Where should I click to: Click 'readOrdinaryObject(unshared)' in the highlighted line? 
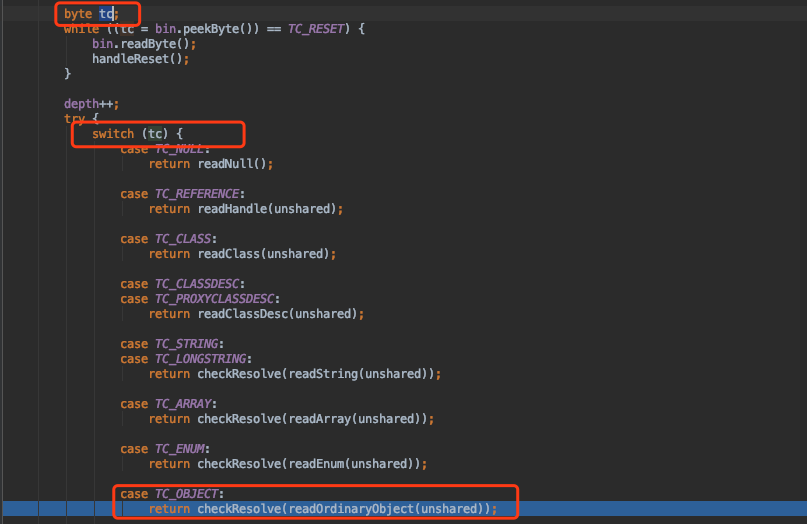pos(385,509)
